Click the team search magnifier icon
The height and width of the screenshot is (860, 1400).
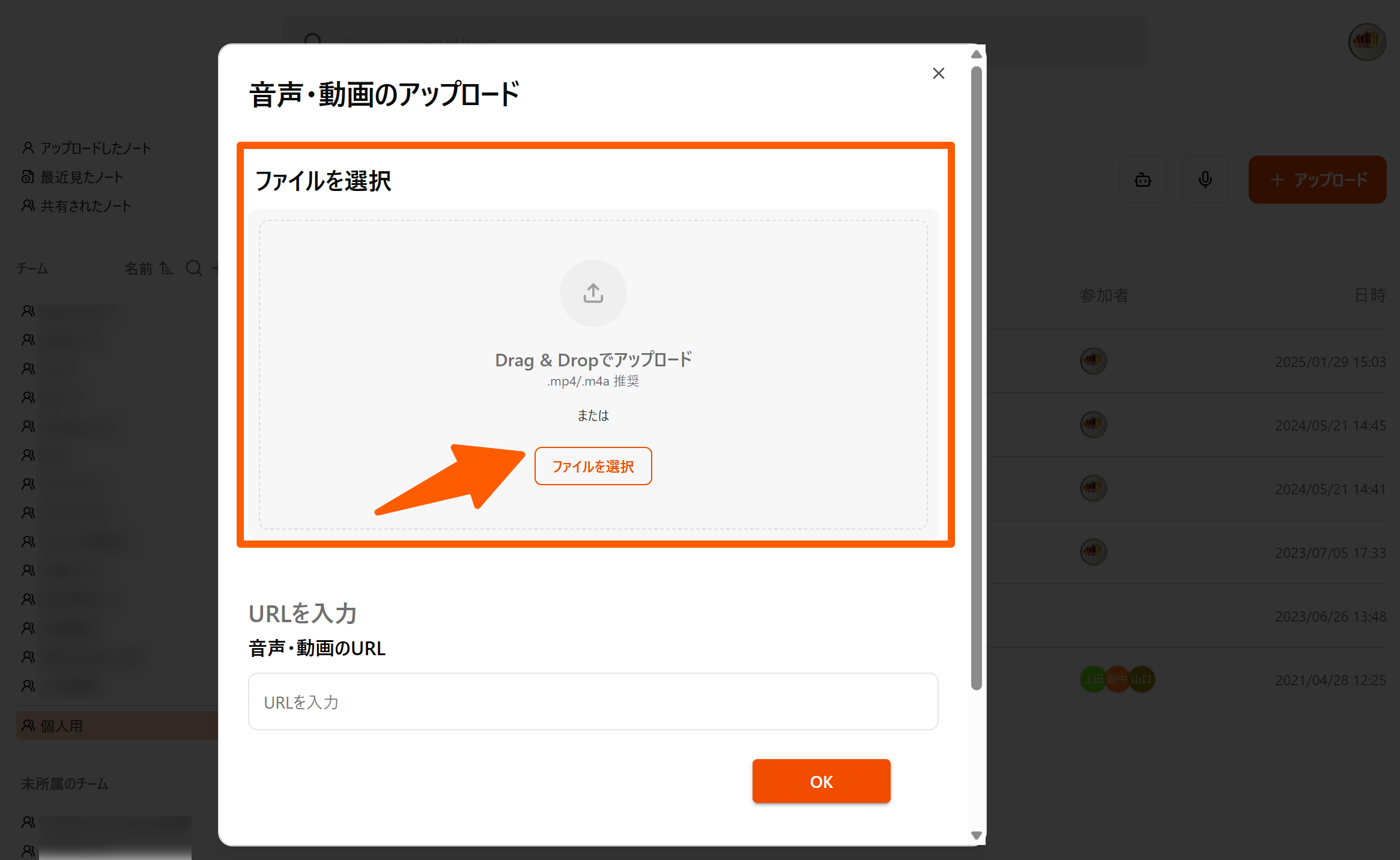point(193,268)
